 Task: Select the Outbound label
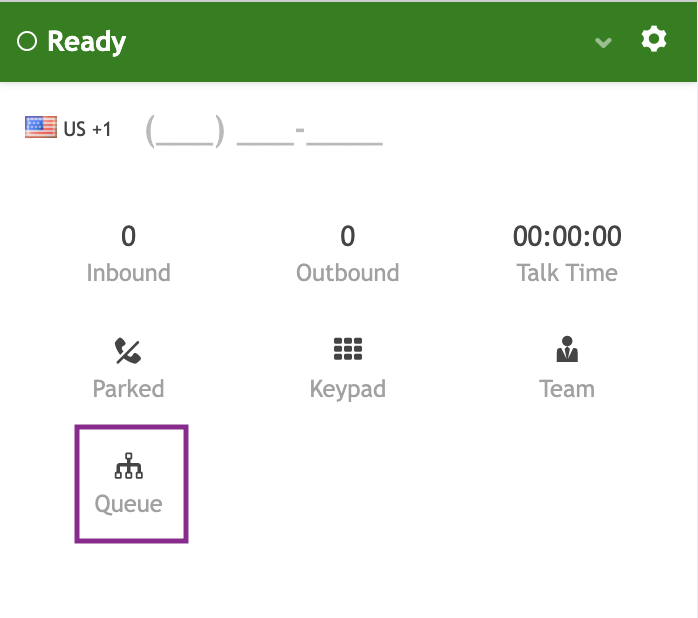click(x=347, y=273)
